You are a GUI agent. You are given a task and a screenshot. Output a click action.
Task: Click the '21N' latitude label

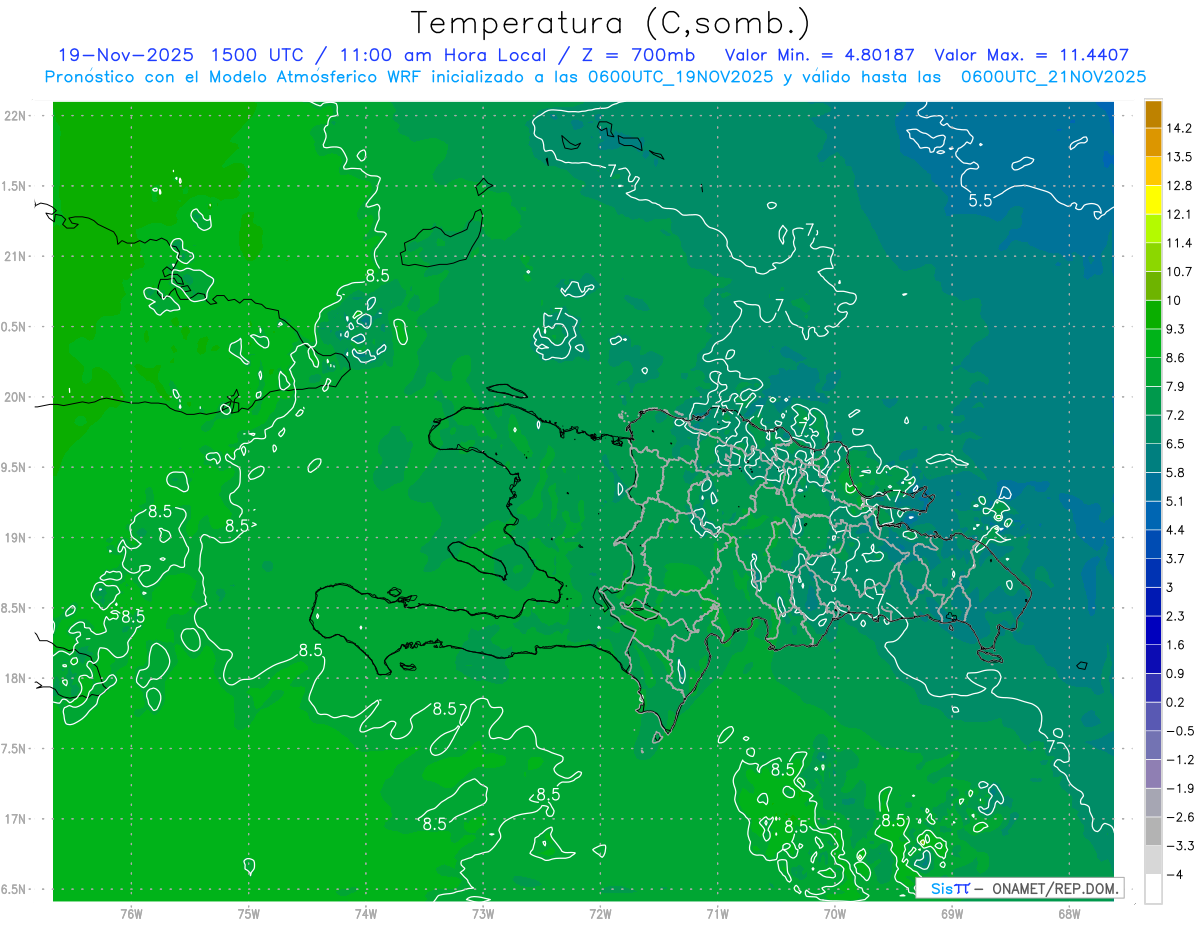click(16, 256)
